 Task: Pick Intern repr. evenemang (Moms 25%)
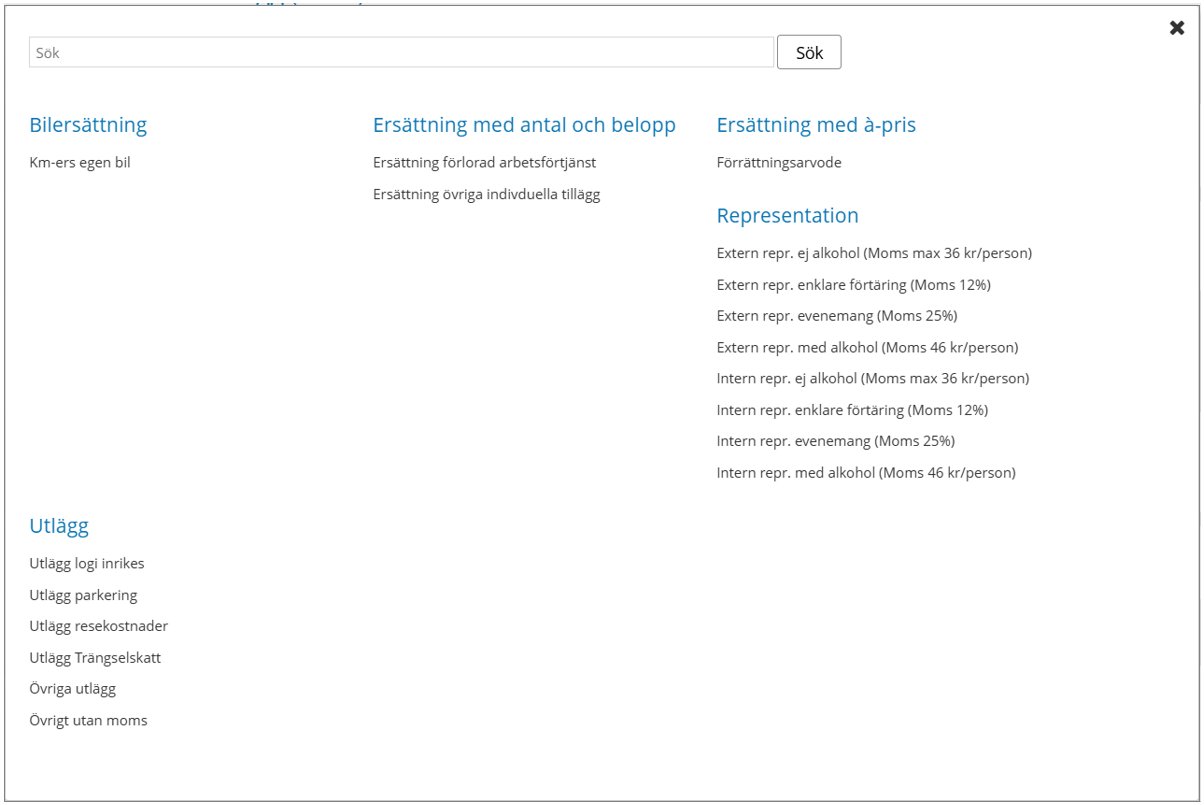835,441
